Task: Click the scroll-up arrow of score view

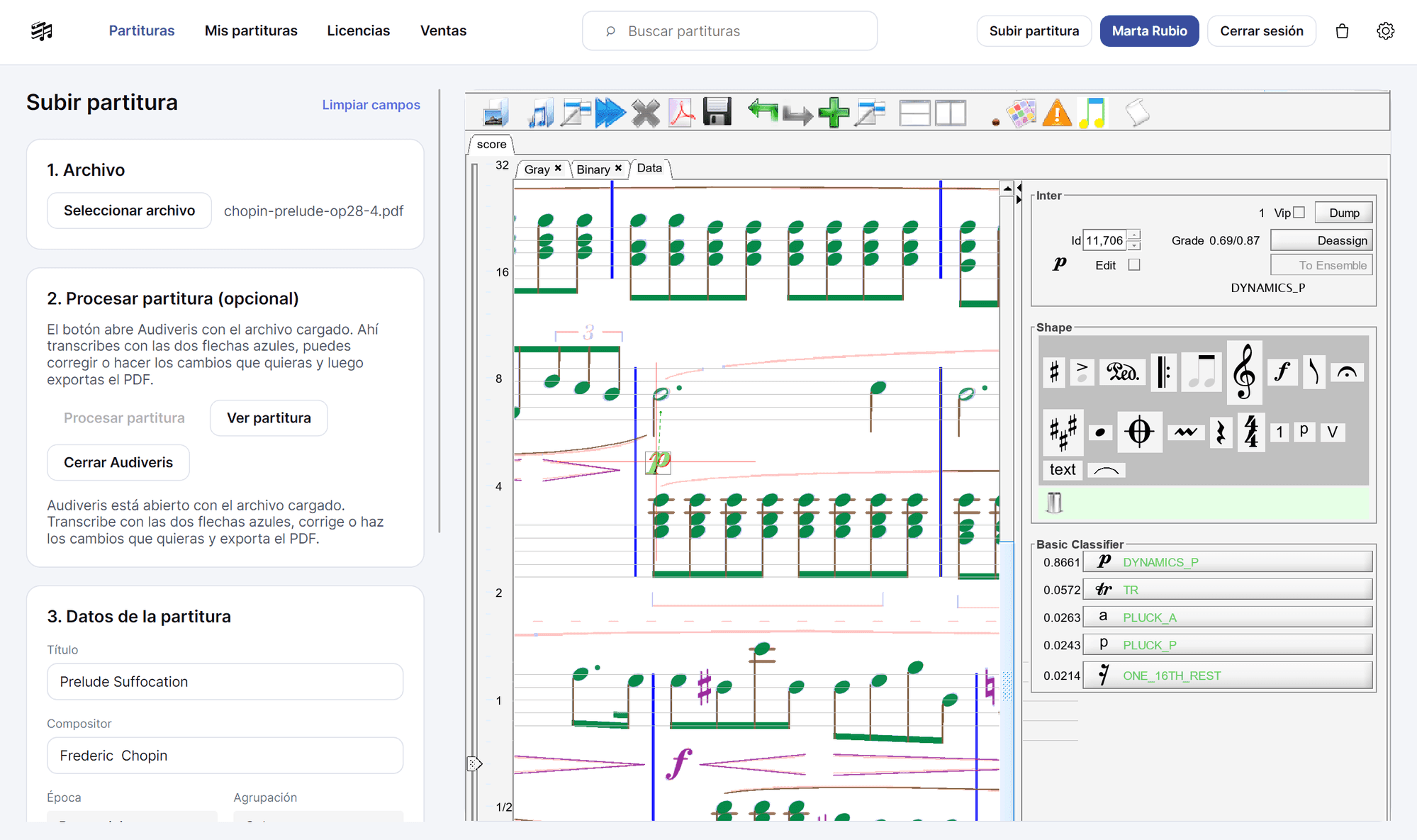Action: 1007,189
